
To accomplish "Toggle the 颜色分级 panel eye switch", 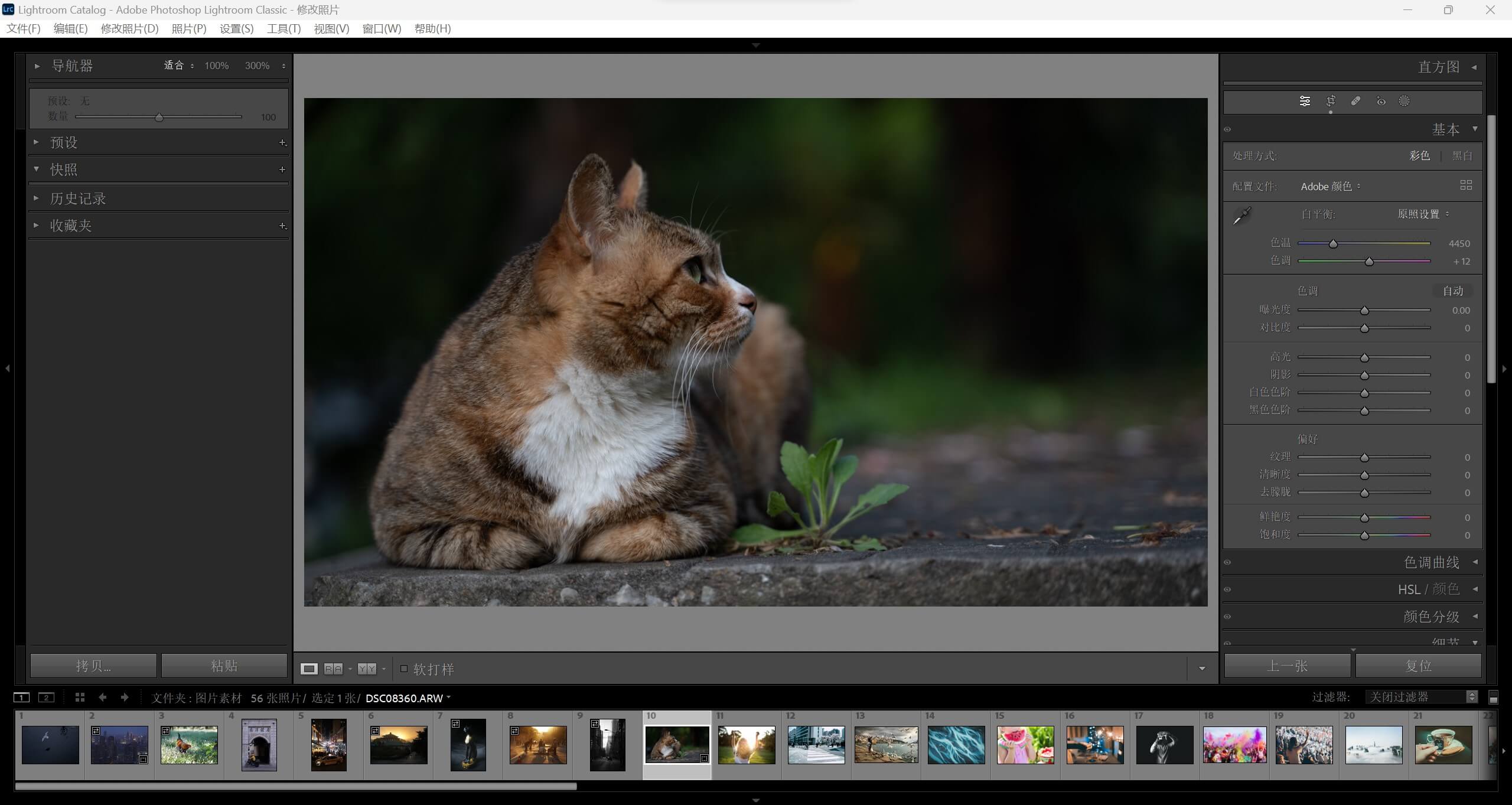I will (x=1227, y=617).
